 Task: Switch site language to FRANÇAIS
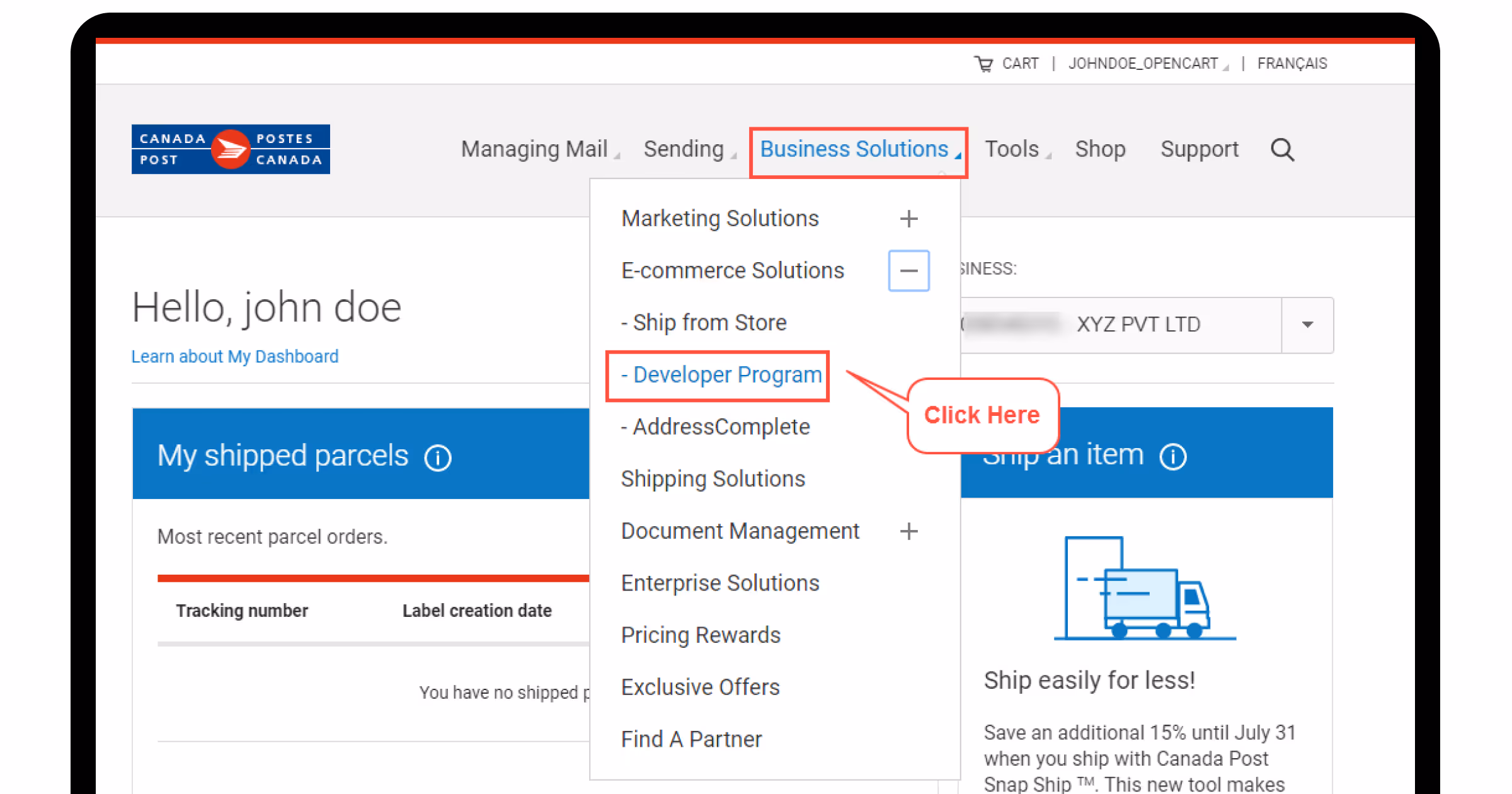point(1292,63)
